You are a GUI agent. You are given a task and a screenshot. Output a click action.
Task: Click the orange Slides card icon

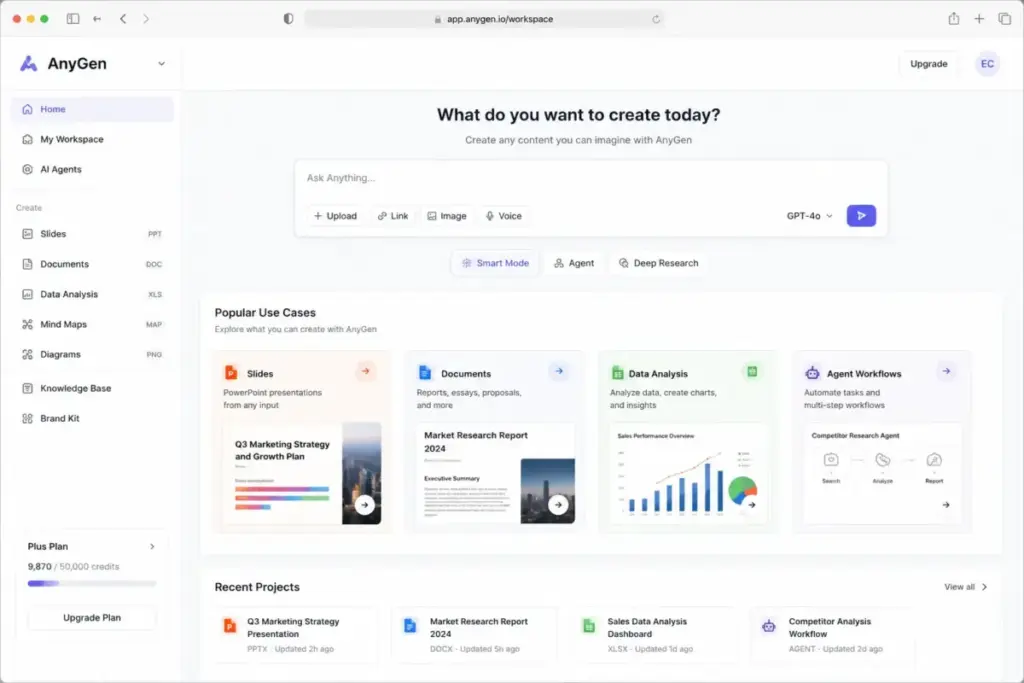[231, 373]
